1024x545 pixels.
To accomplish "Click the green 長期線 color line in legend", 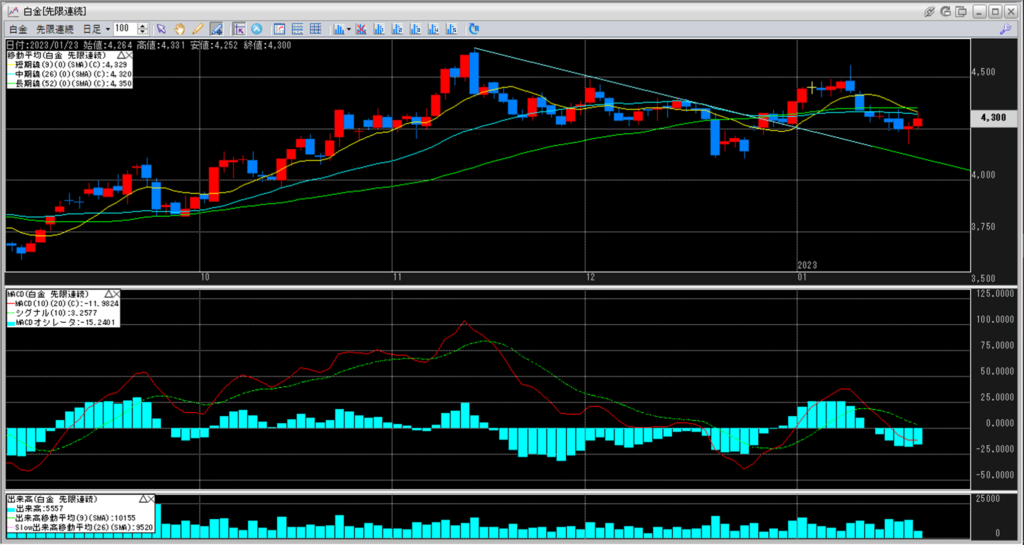I will [x=12, y=84].
